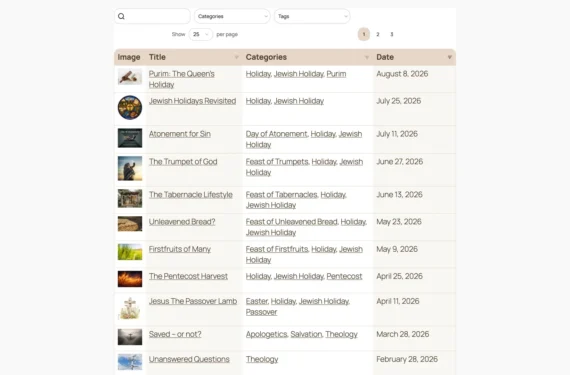
Task: Go to page 2
Action: (x=378, y=35)
